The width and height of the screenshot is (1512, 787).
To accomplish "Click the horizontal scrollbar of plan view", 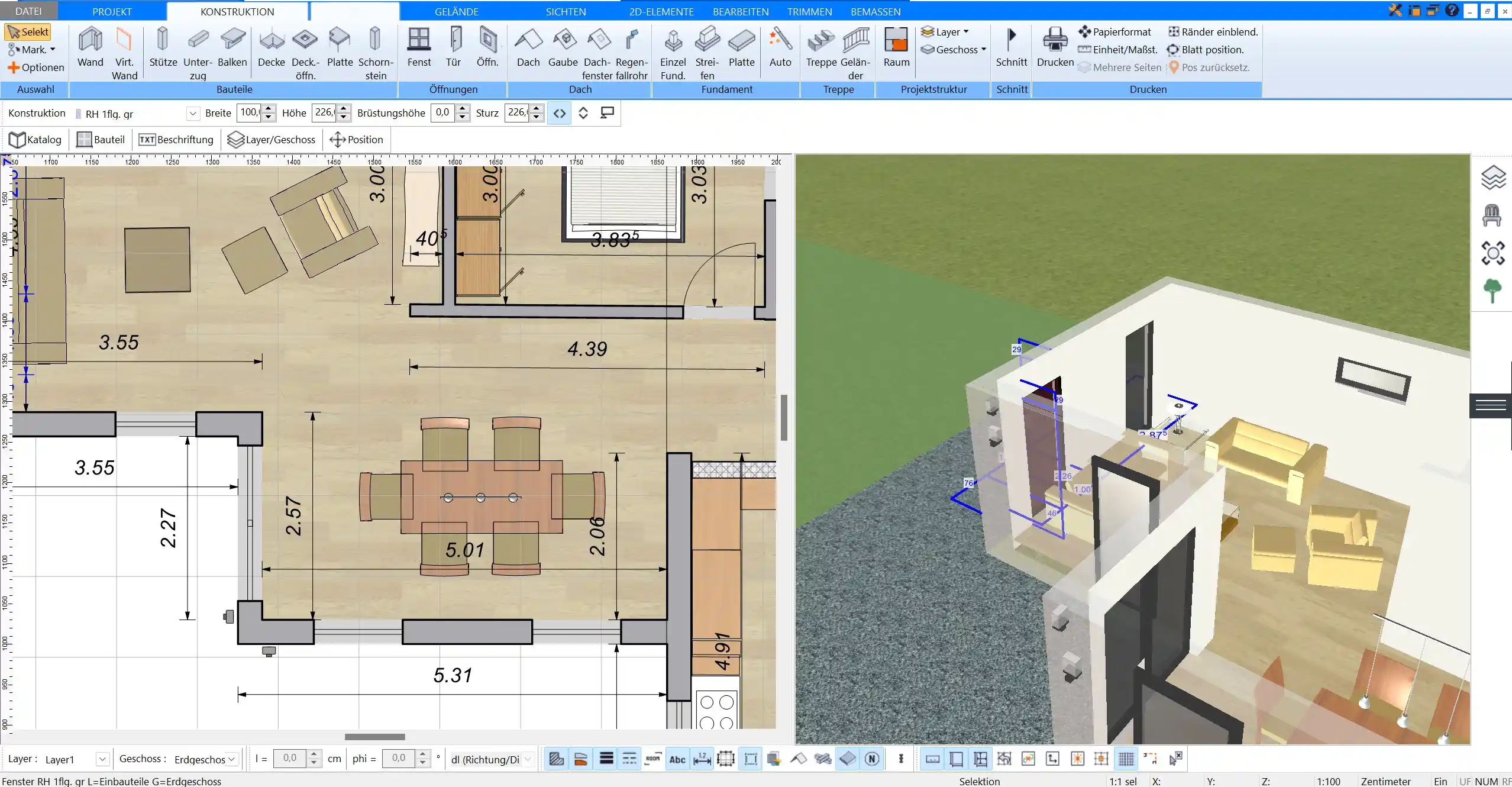I will tap(375, 737).
